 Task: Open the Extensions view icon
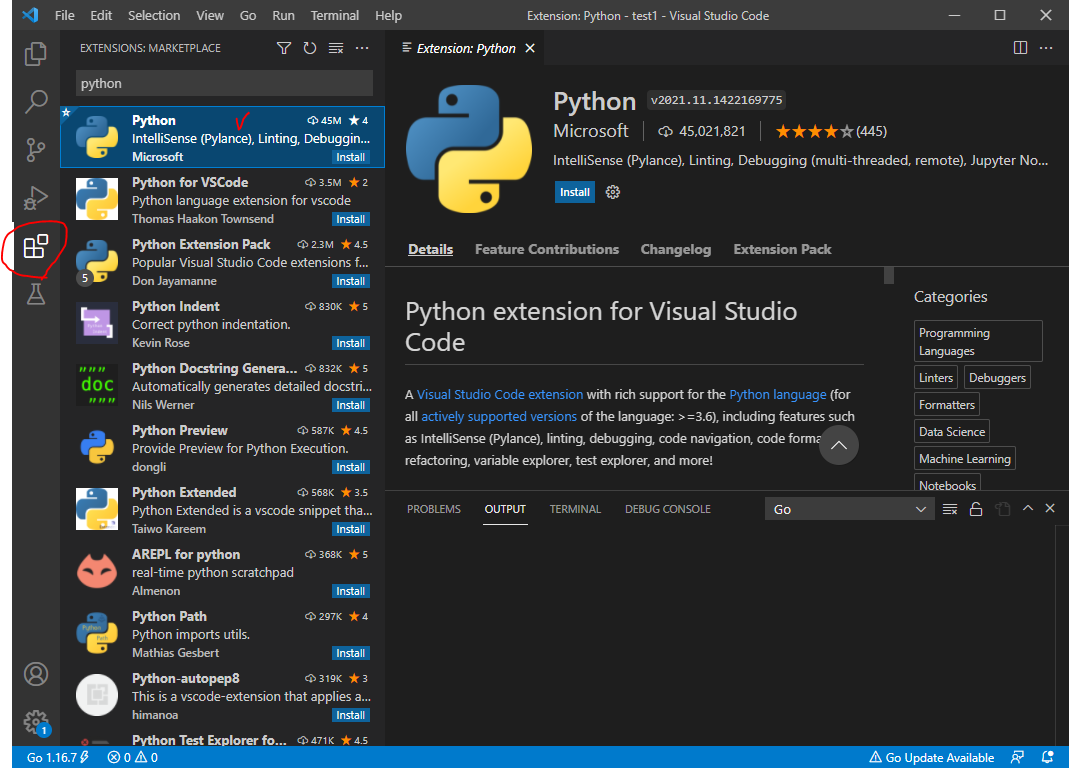[35, 246]
